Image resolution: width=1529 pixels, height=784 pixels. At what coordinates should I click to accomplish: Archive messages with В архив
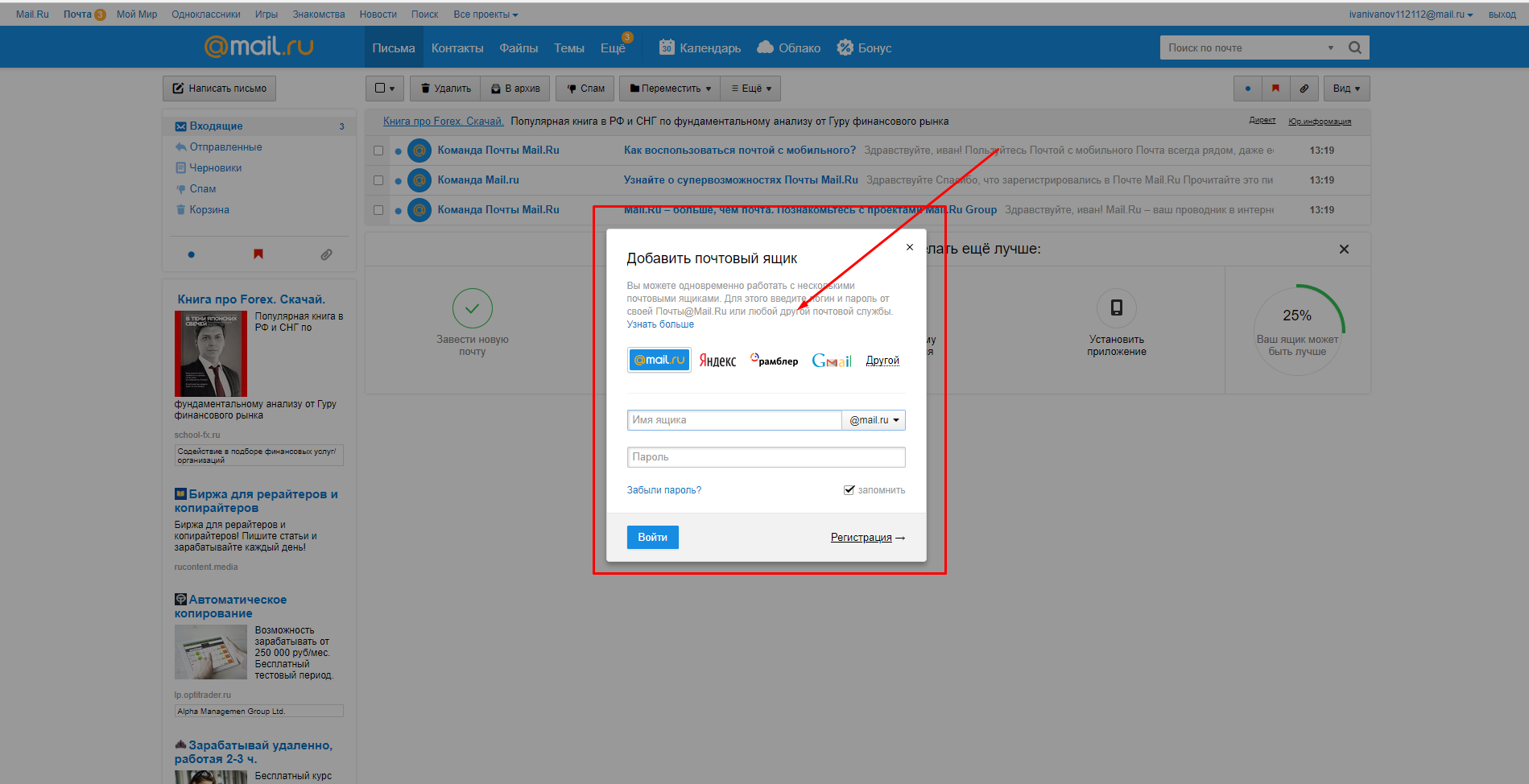pyautogui.click(x=515, y=89)
